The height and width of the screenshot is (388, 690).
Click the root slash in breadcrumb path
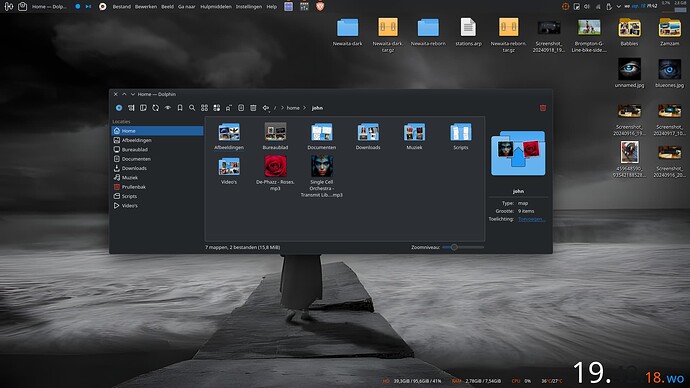(275, 108)
